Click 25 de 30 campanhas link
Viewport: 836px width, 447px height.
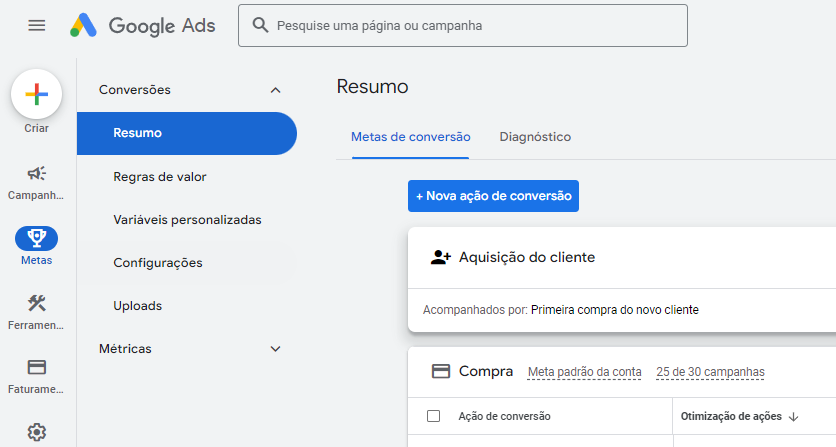pos(710,372)
